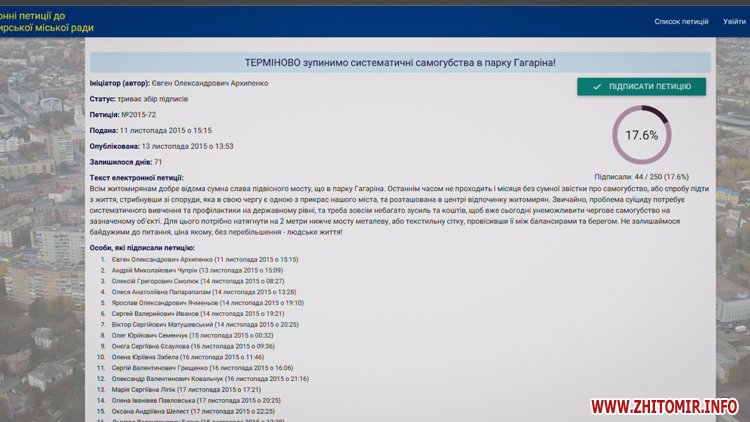Click the 17.6% circular progress indicator
750x422 pixels.
(641, 135)
